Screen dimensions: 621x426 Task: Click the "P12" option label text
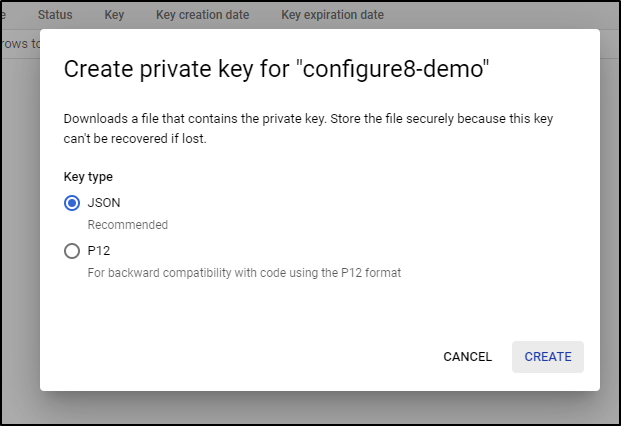99,251
